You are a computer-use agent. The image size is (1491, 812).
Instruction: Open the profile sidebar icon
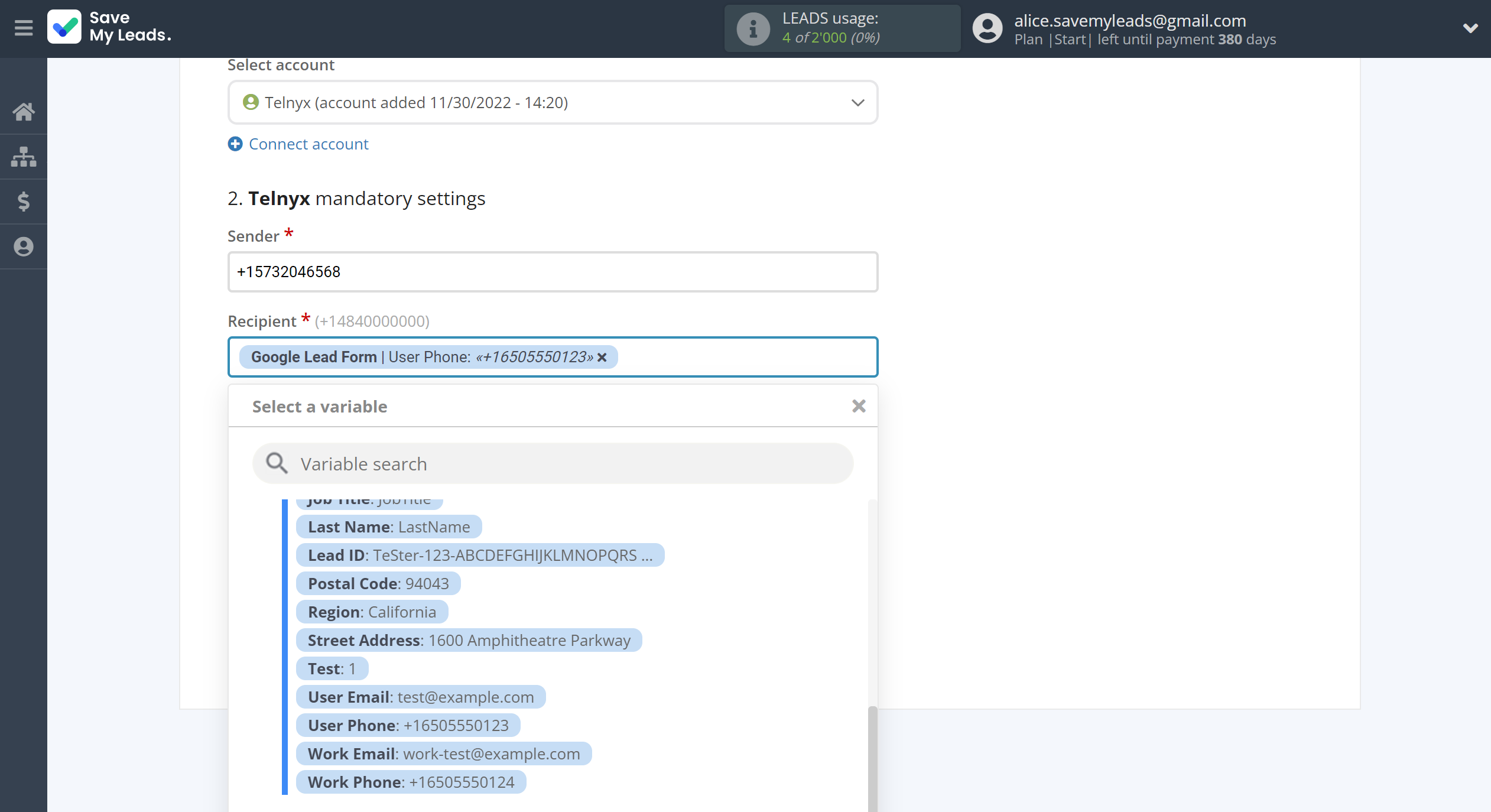coord(24,246)
